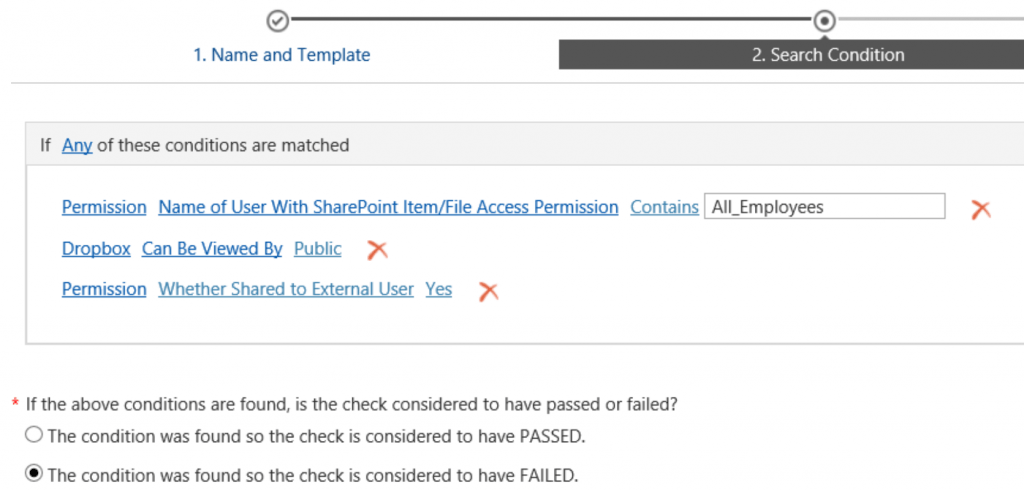The image size is (1024, 490).
Task: Remove the Dropbox Public condition with red X
Action: pos(377,250)
